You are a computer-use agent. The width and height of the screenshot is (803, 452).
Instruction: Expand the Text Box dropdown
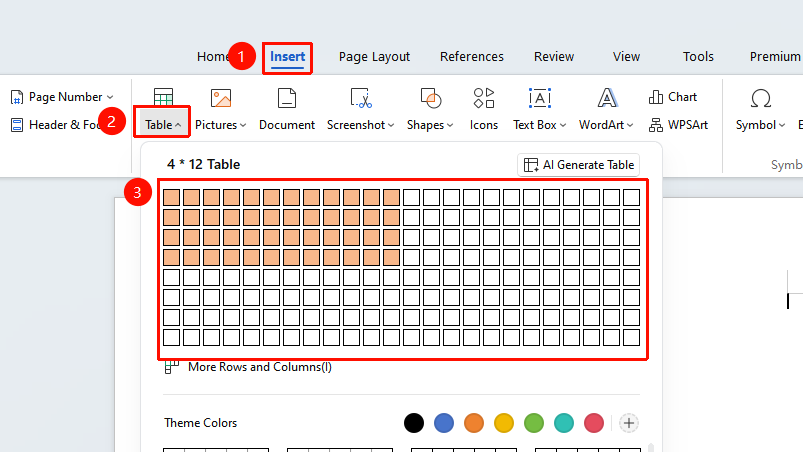click(563, 125)
